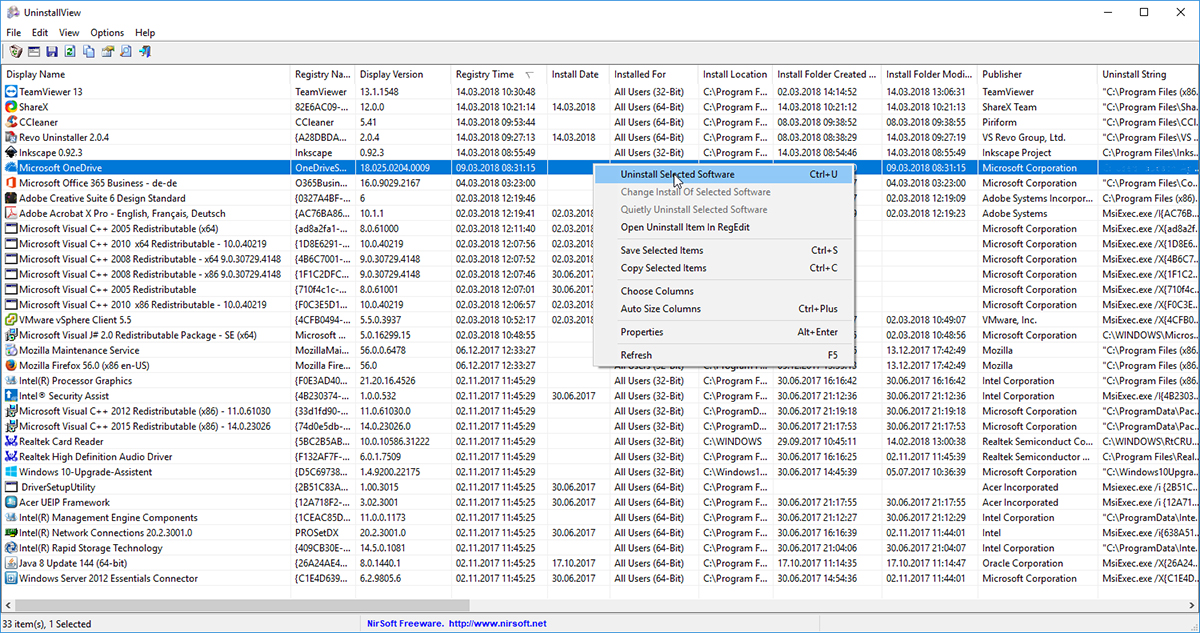This screenshot has height=633, width=1200.
Task: Sort by the Display Version column header
Action: click(403, 74)
